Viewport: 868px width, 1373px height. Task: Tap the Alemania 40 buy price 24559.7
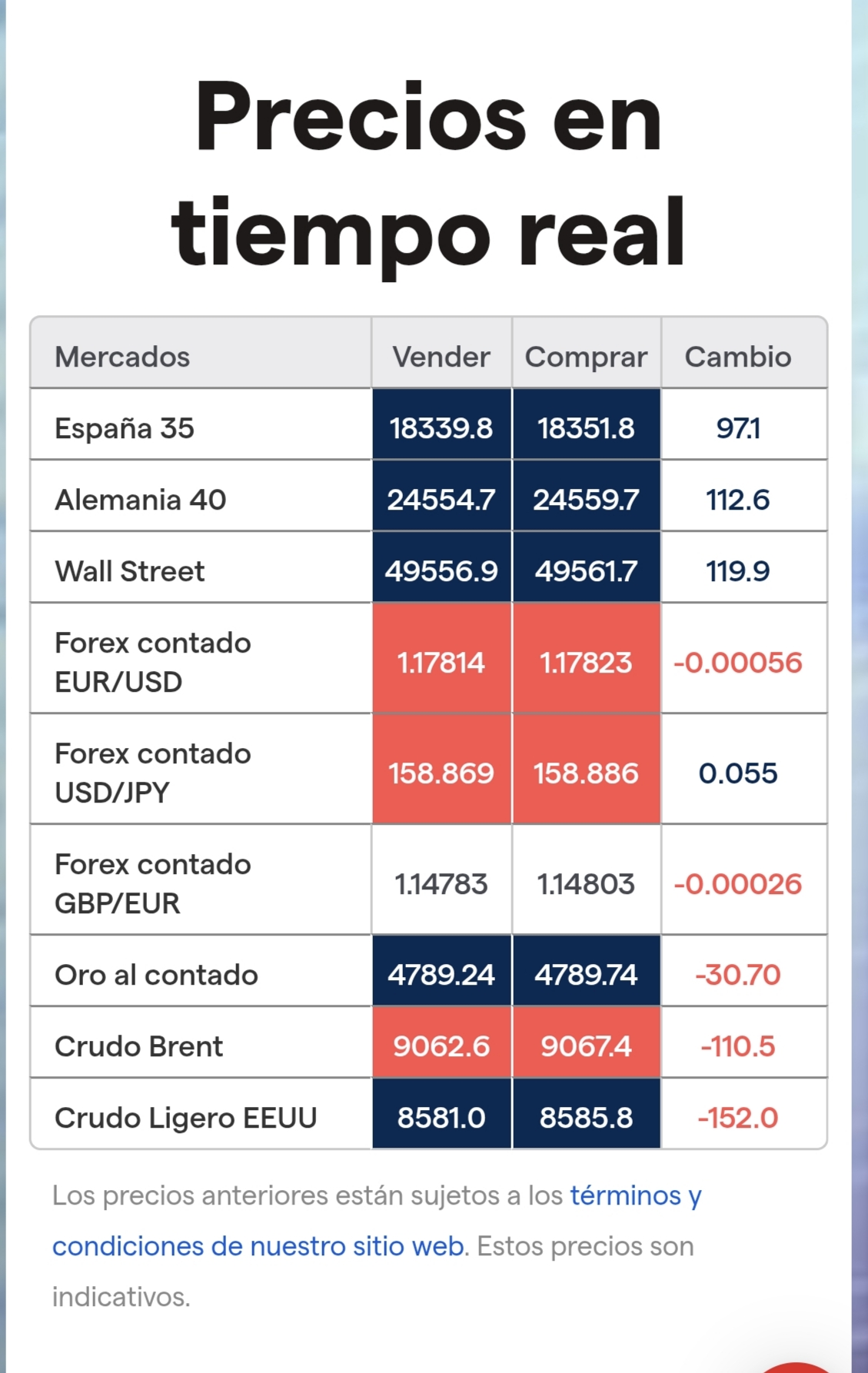(586, 500)
